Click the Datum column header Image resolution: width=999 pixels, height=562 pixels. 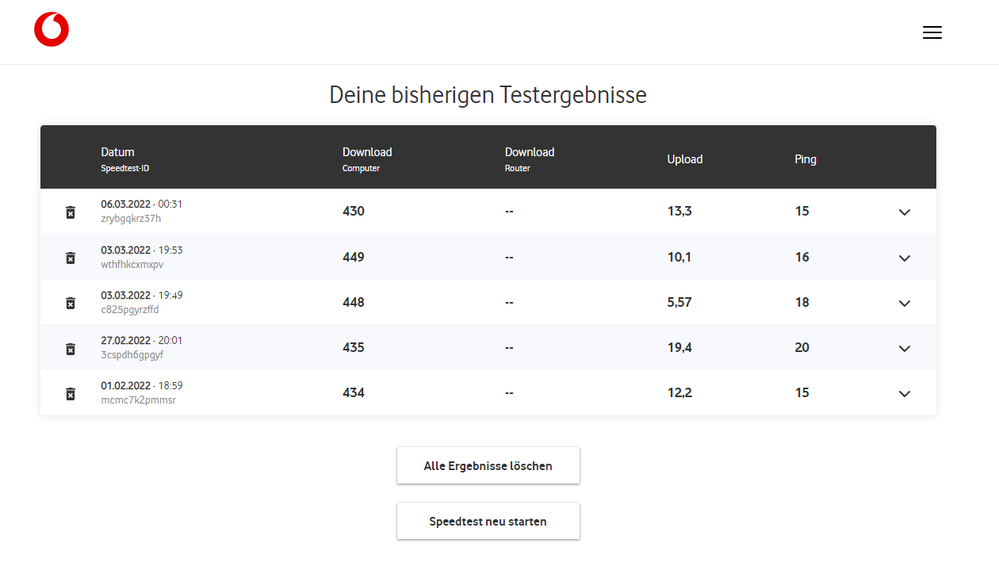coord(118,153)
